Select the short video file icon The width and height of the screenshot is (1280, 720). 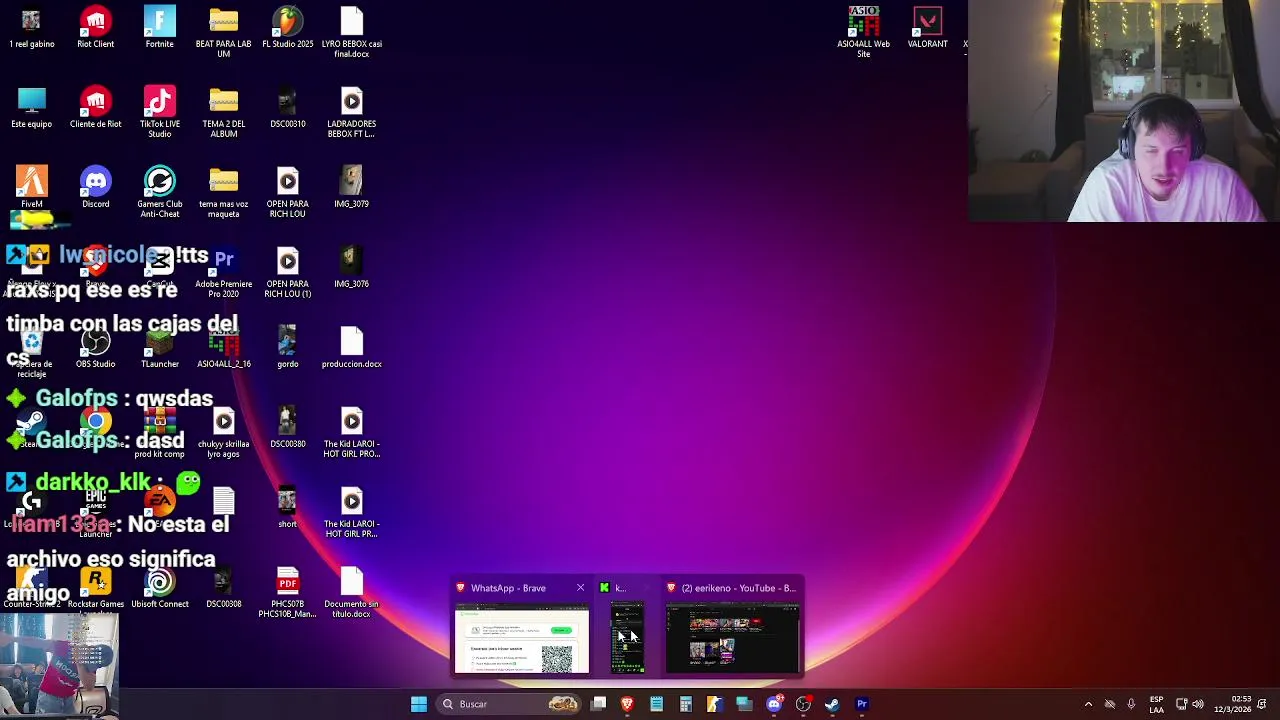(288, 508)
